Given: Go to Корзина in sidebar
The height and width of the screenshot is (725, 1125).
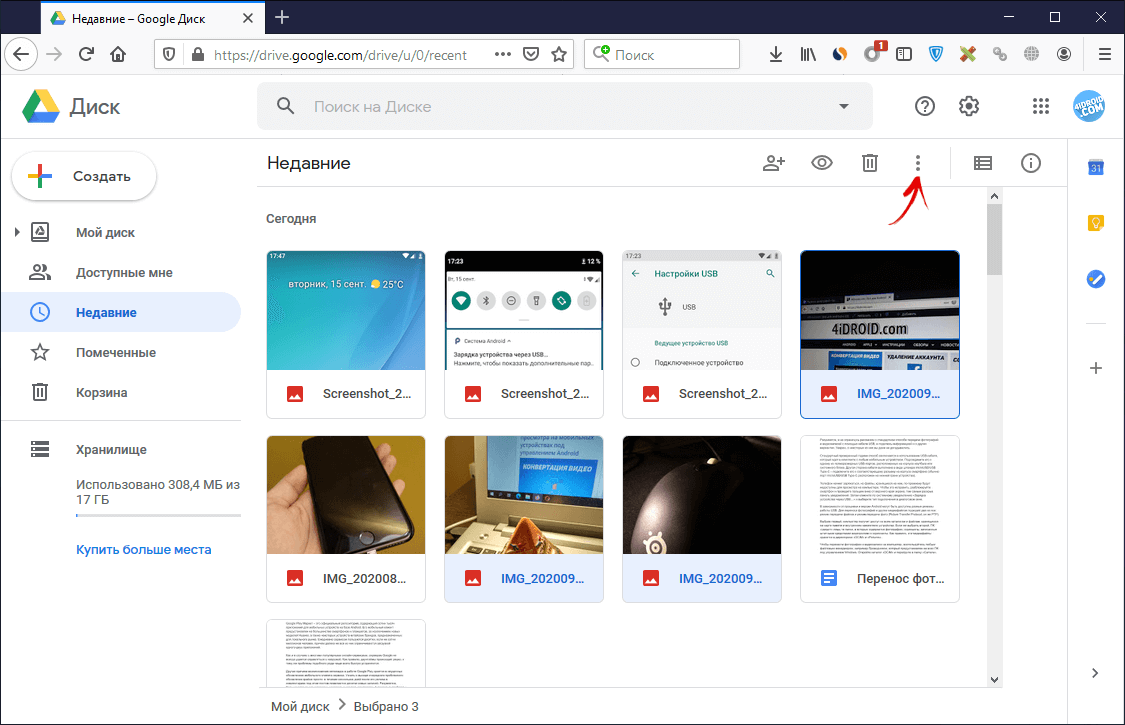Looking at the screenshot, I should [101, 393].
